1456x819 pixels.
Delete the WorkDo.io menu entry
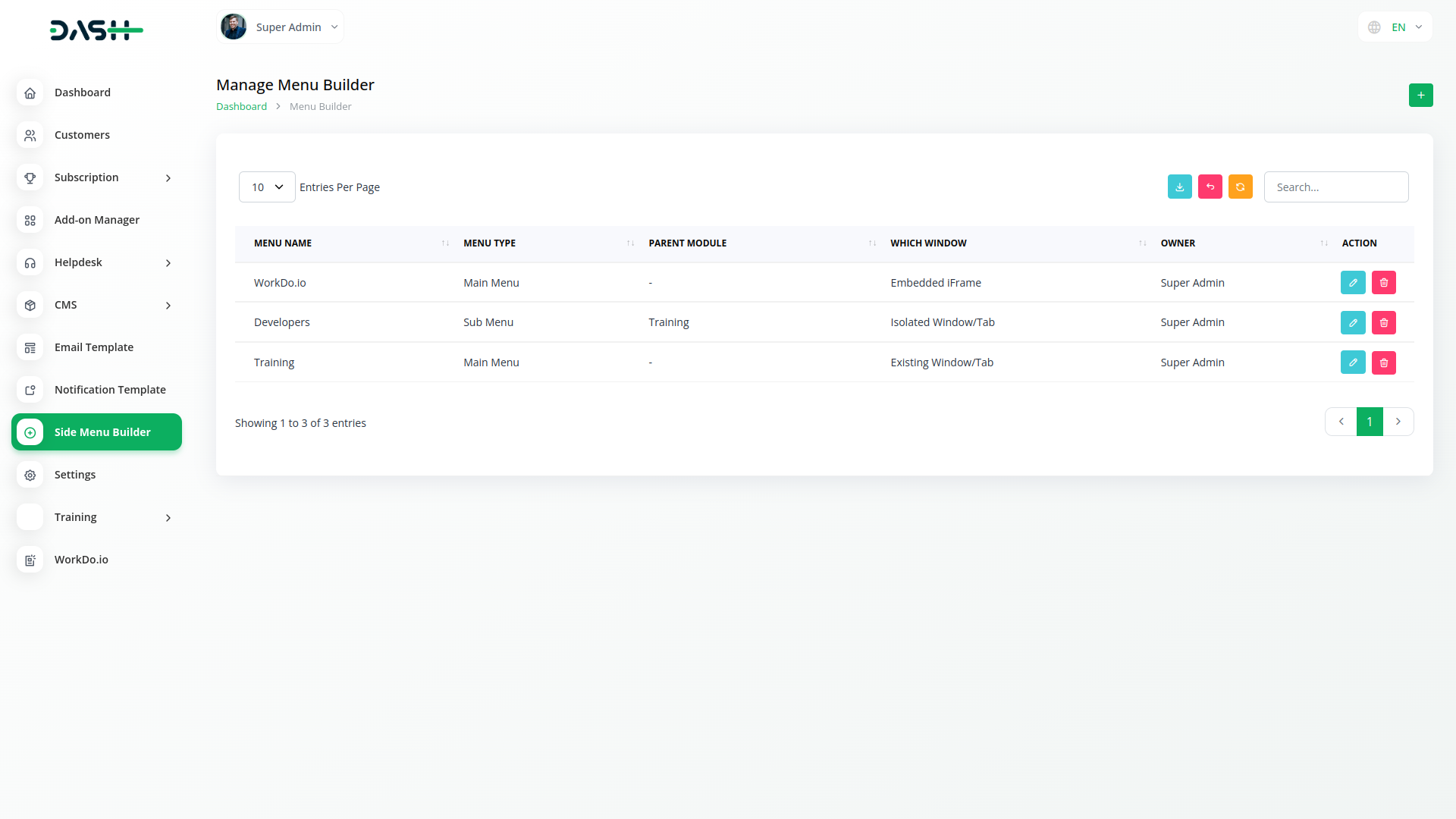coord(1383,283)
